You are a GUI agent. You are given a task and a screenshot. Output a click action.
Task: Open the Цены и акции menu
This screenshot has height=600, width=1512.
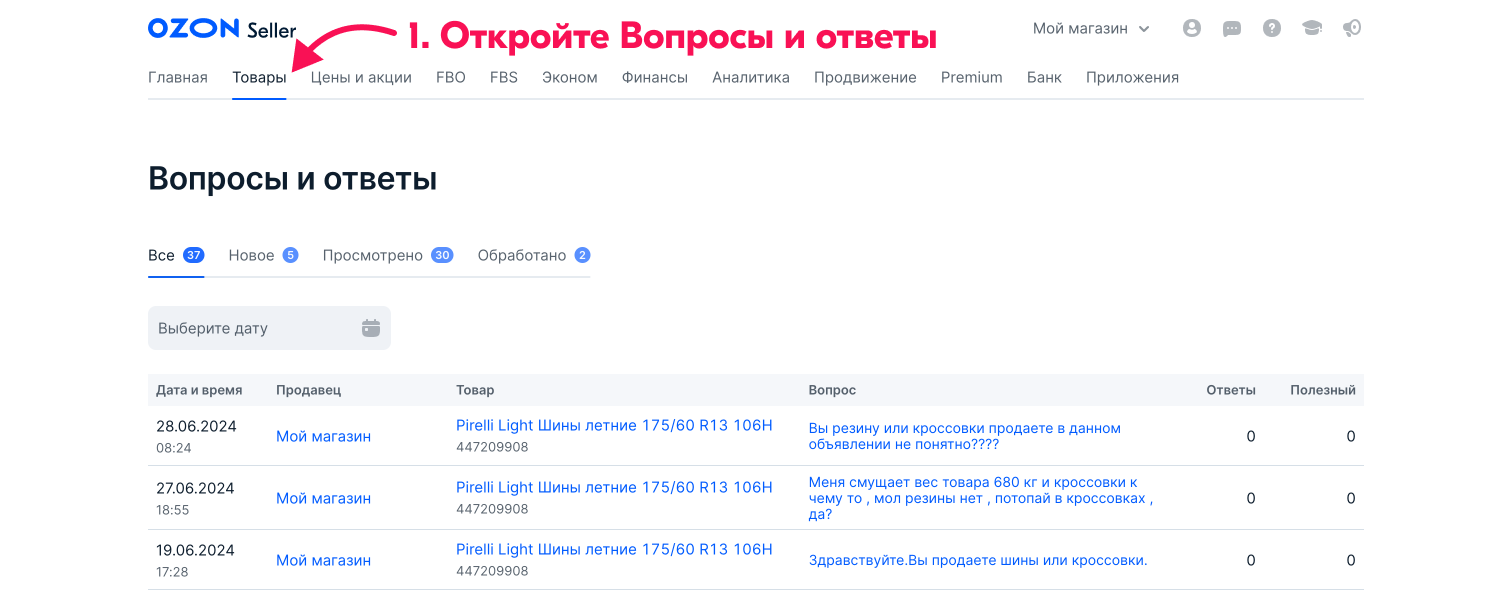tap(361, 77)
